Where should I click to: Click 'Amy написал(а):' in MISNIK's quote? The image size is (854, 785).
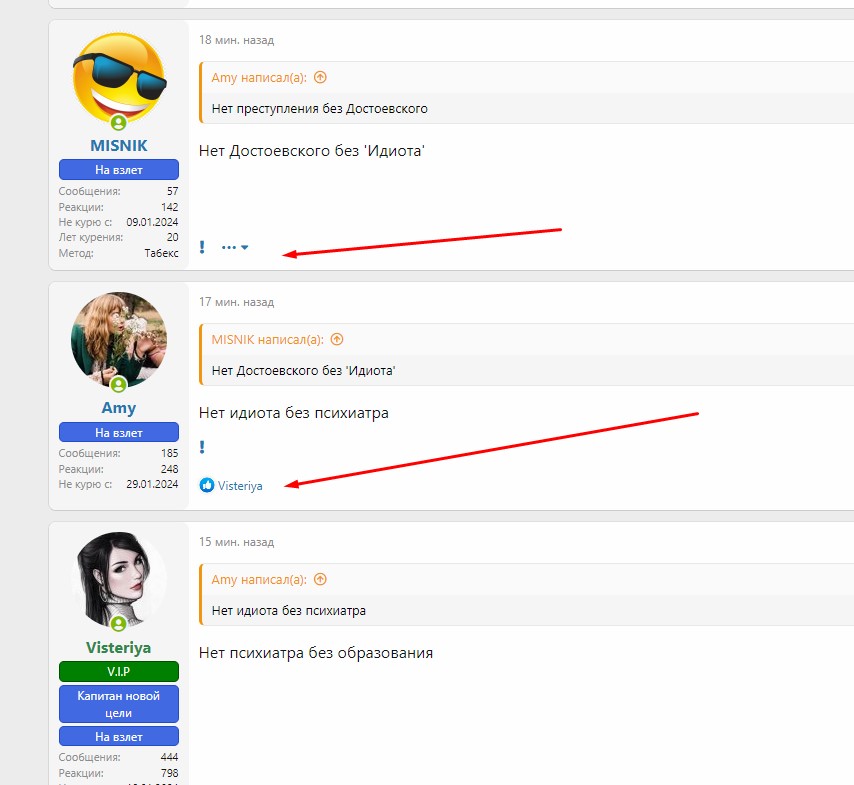click(259, 77)
